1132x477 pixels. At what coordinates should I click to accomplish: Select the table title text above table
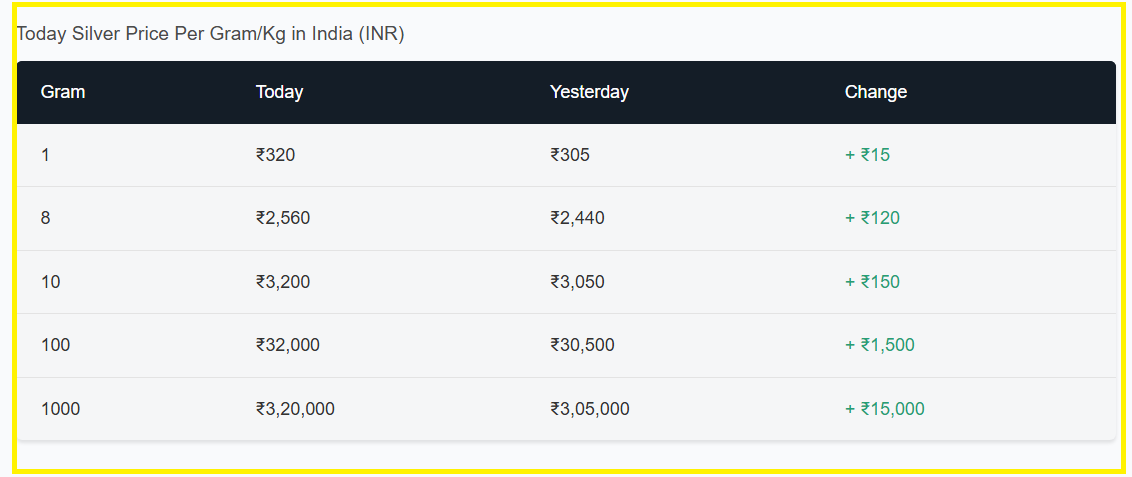tap(210, 34)
